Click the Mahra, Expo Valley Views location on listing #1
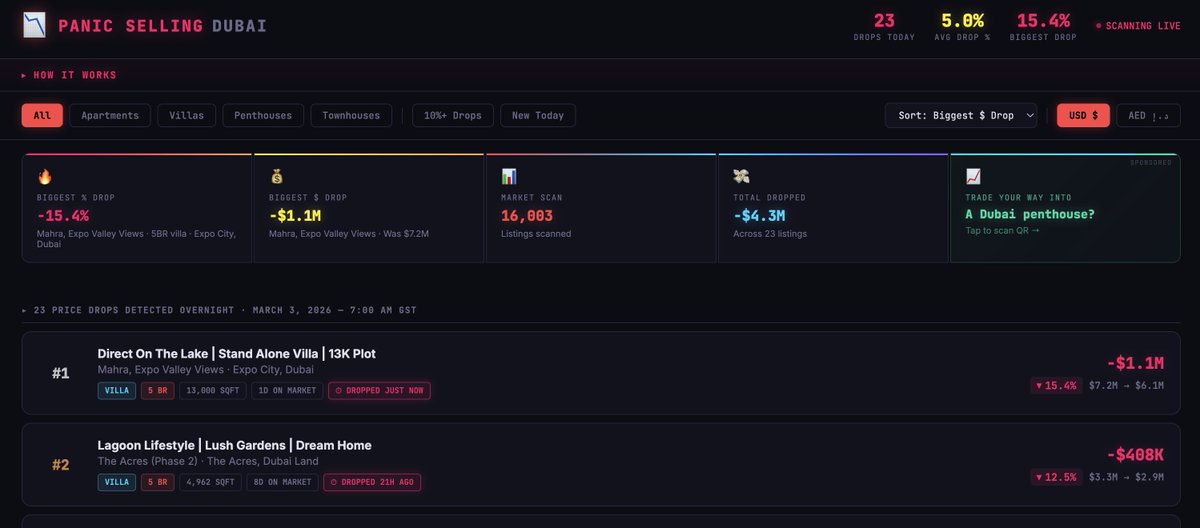Screen dimensions: 1200x528 point(205,369)
